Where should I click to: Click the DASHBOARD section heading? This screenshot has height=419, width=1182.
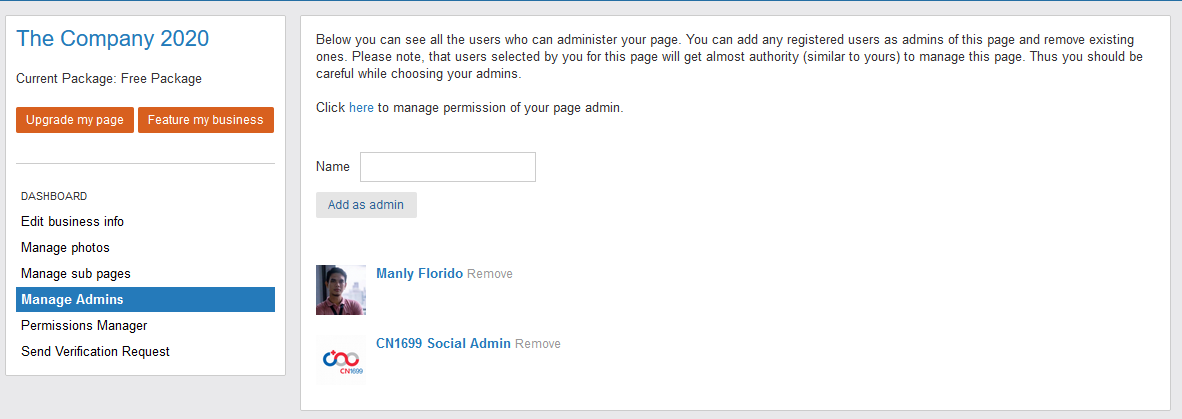54,197
